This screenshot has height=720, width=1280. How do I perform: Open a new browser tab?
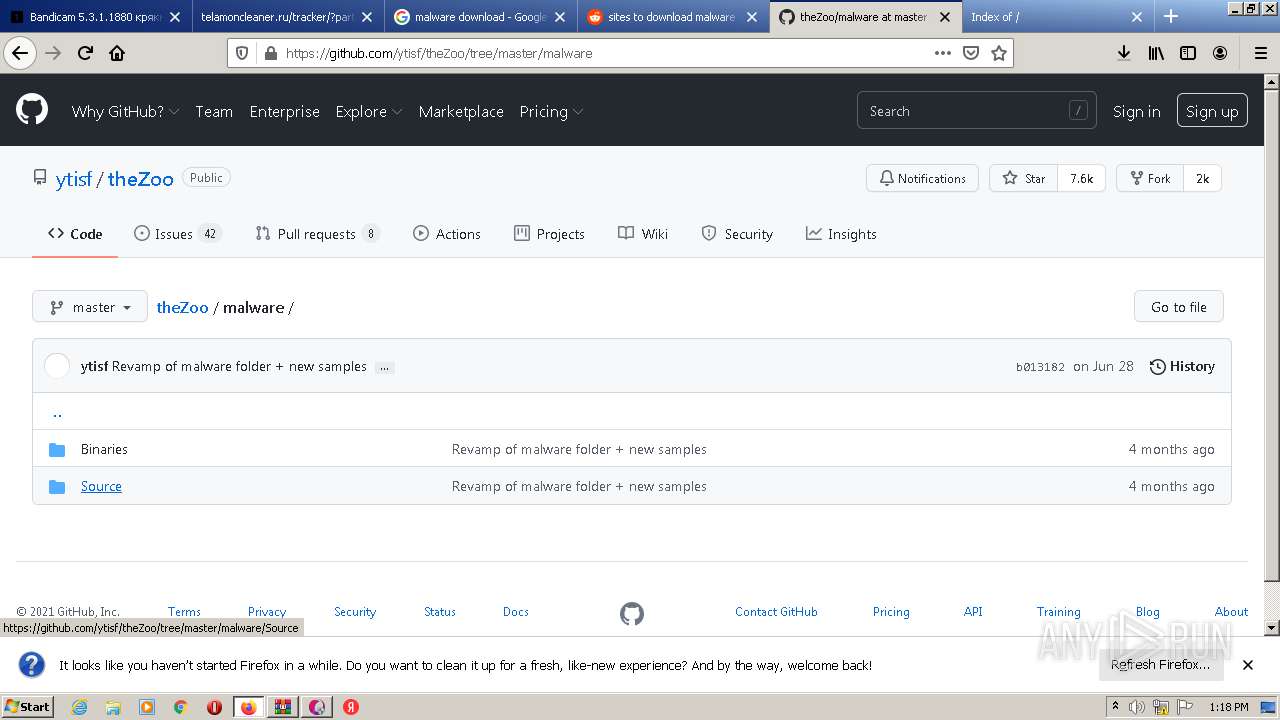(x=1171, y=16)
